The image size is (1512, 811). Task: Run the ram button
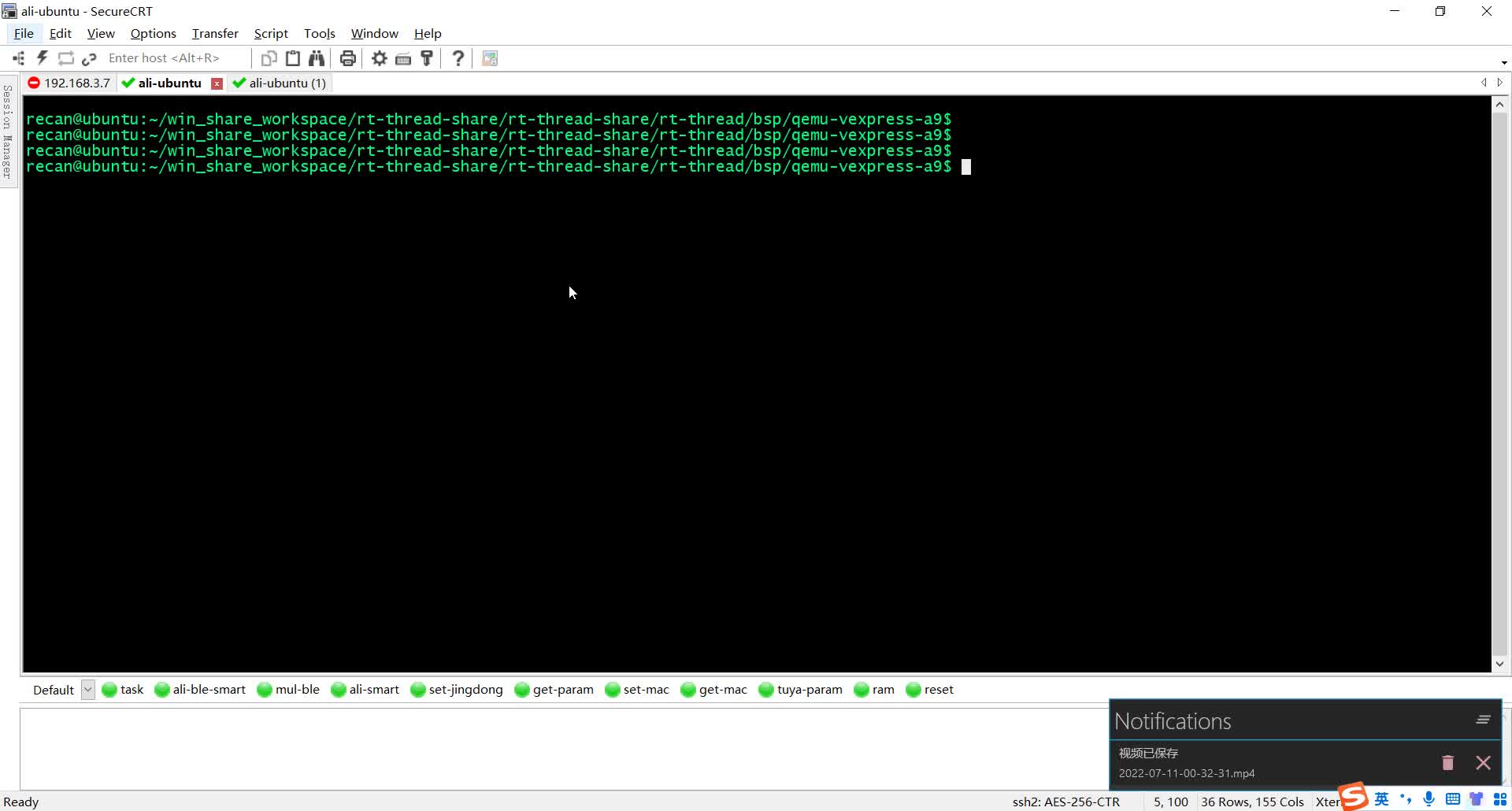click(875, 690)
